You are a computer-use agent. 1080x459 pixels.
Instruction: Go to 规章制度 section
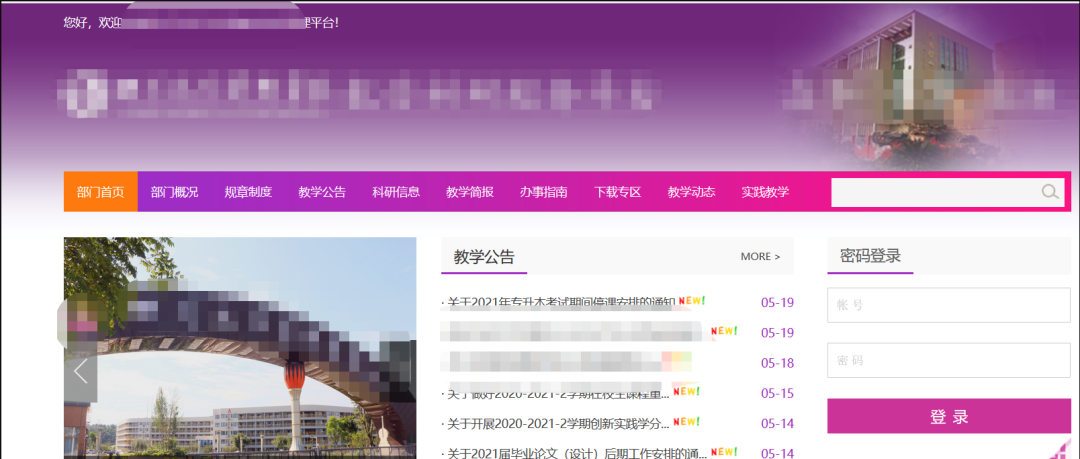[x=248, y=192]
